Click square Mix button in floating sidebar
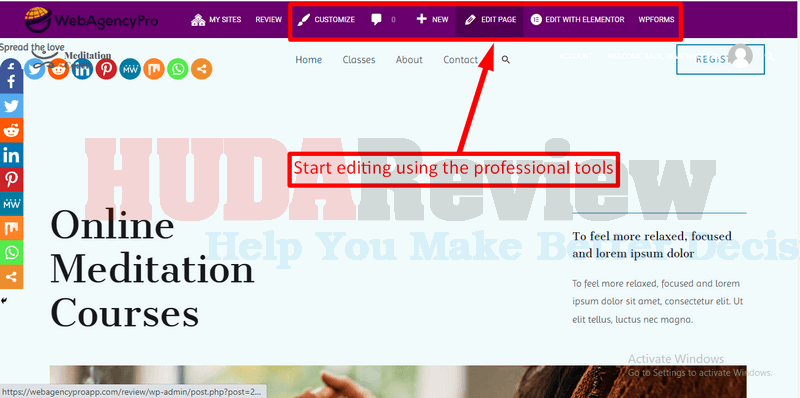 [x=11, y=229]
